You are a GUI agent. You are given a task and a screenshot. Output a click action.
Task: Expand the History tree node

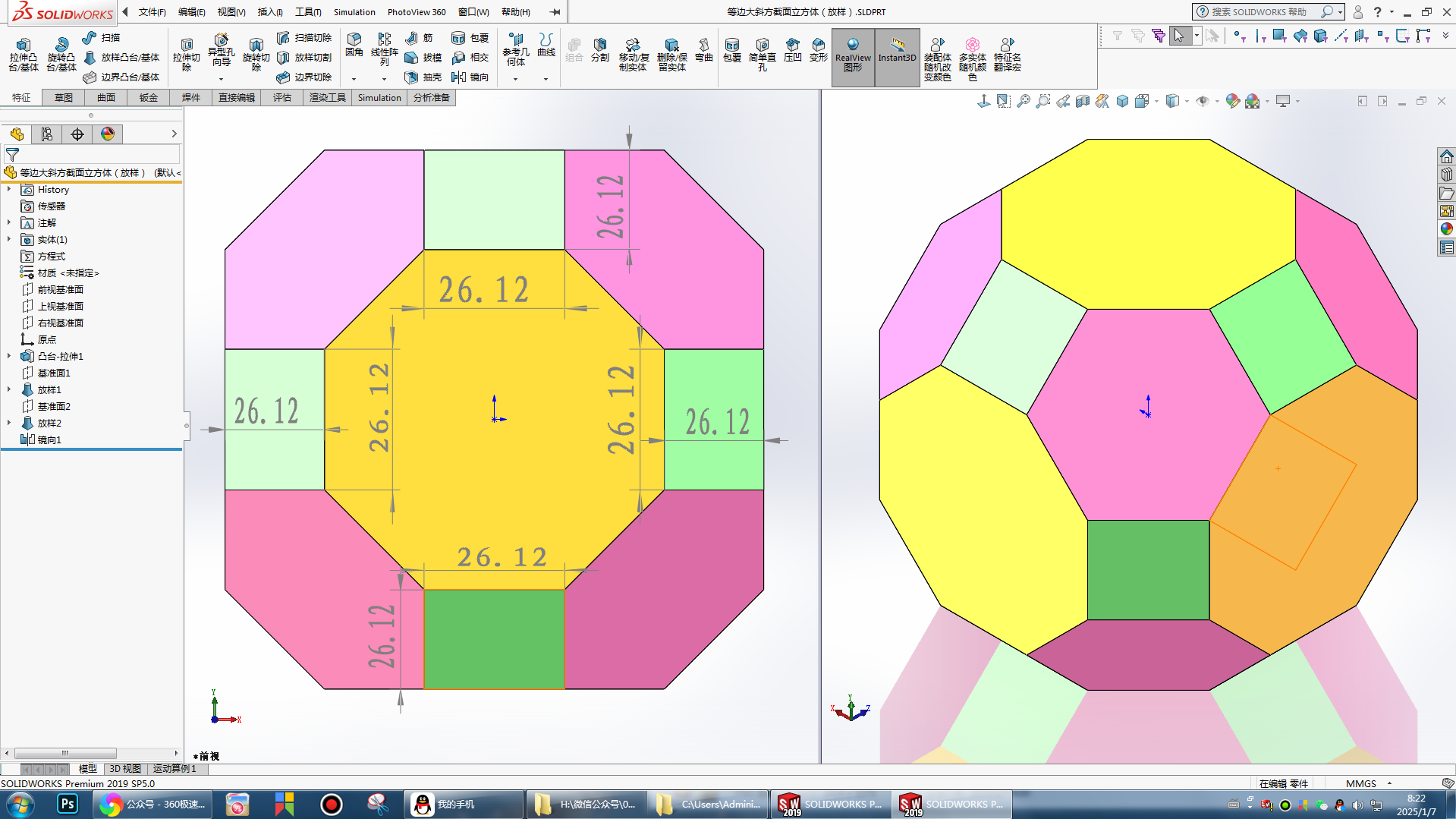pos(9,189)
